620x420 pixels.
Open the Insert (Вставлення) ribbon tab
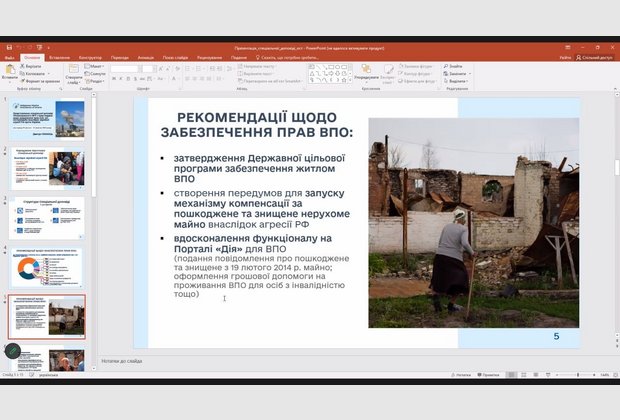click(x=59, y=57)
